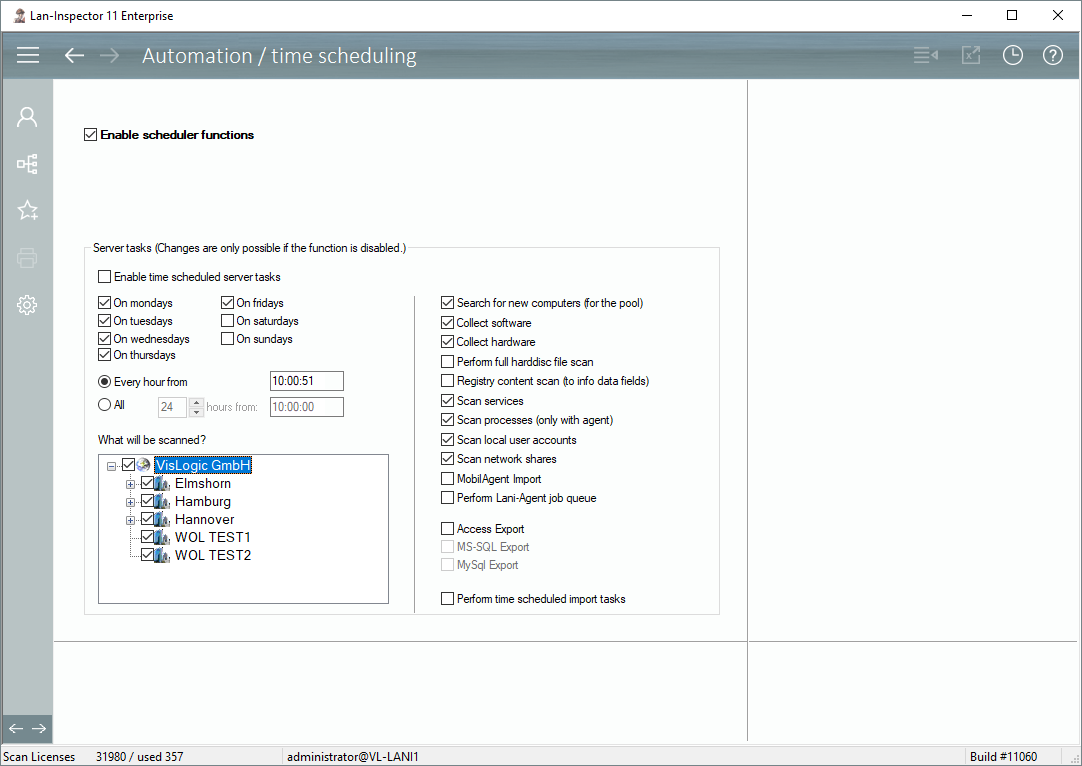Check the On saturdays checkbox

tap(228, 321)
